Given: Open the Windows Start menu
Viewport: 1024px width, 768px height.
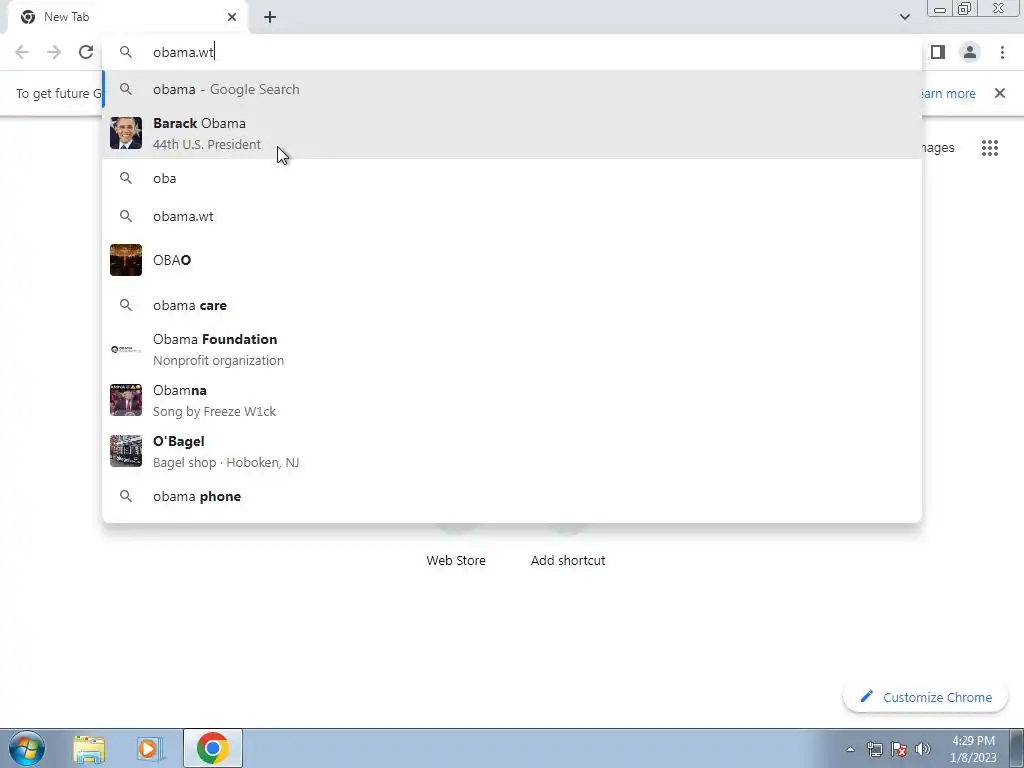Looking at the screenshot, I should [27, 748].
